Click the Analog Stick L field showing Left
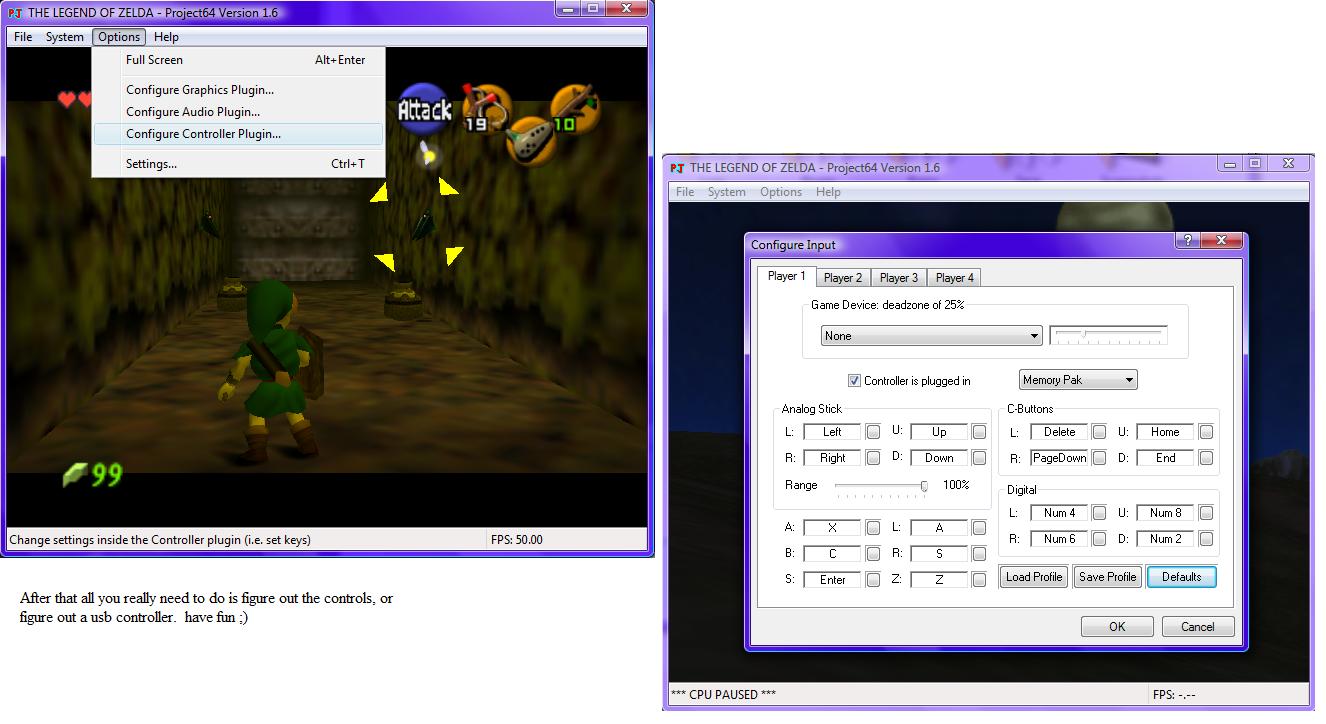1326x724 pixels. tap(832, 432)
